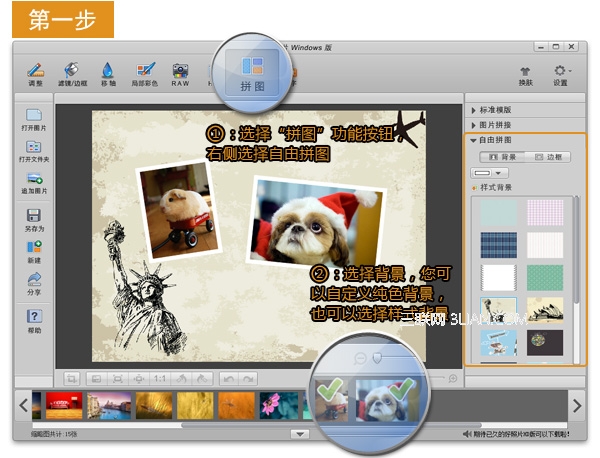The height and width of the screenshot is (458, 600).
Task: Select the red room thumbnail in filmstrip
Action: [x=64, y=406]
